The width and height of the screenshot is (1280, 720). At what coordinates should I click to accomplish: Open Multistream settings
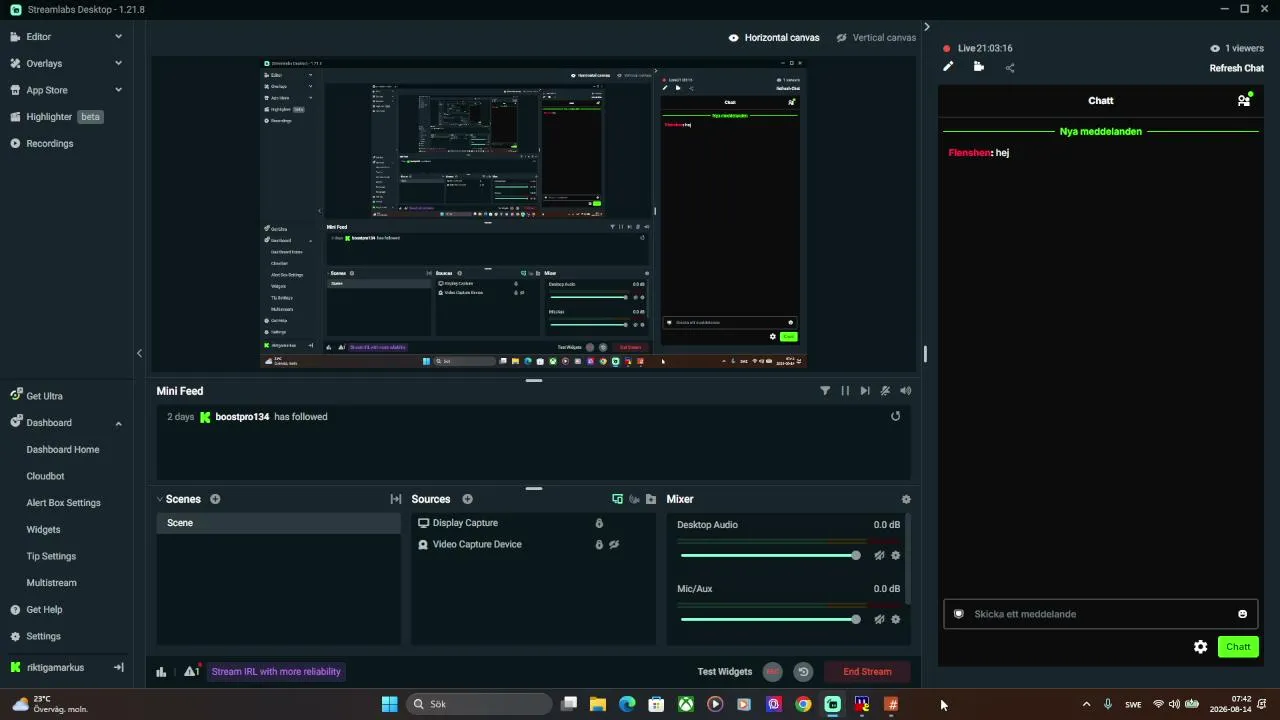coord(51,582)
